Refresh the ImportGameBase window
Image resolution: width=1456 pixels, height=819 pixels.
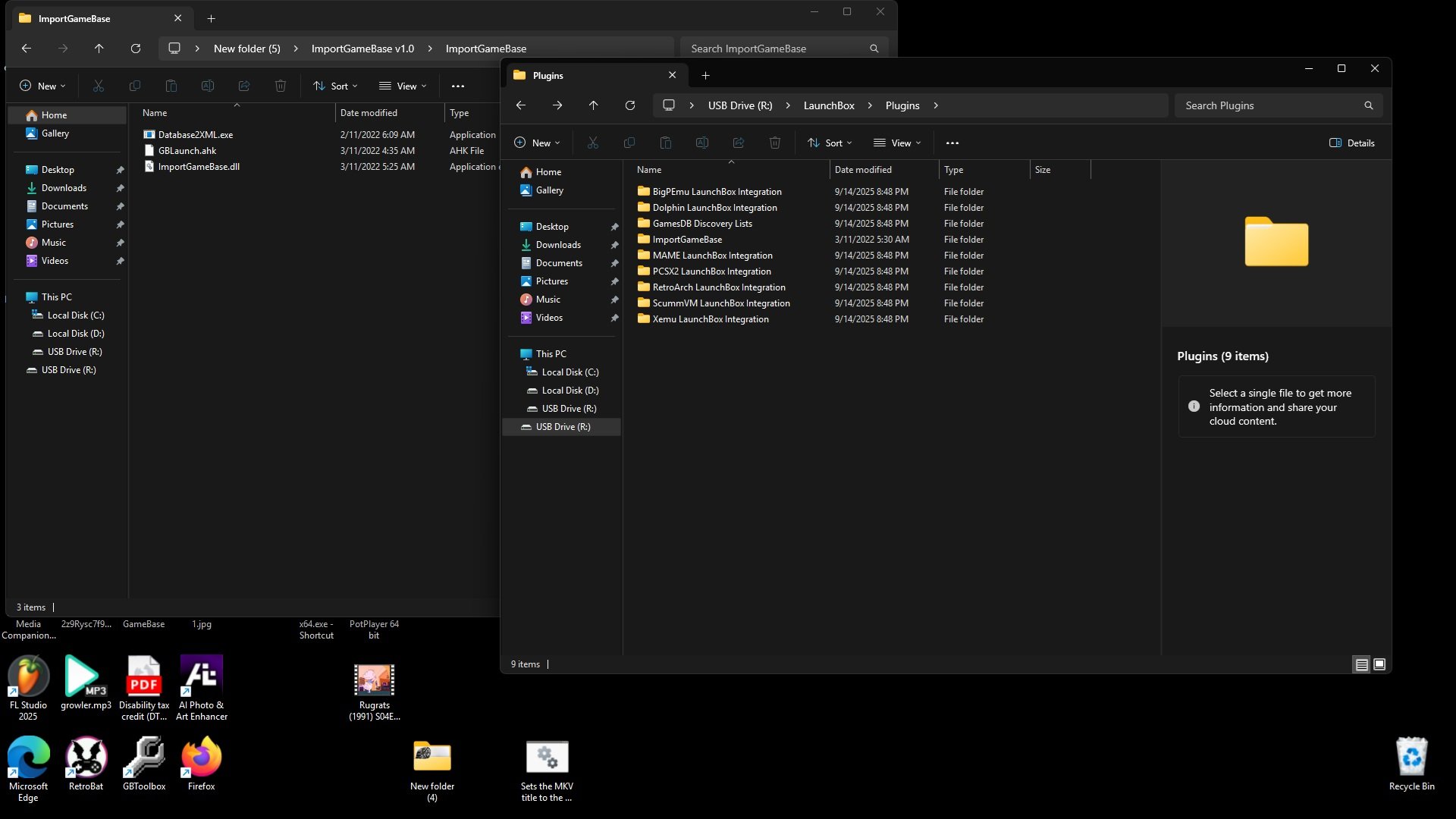click(x=136, y=49)
